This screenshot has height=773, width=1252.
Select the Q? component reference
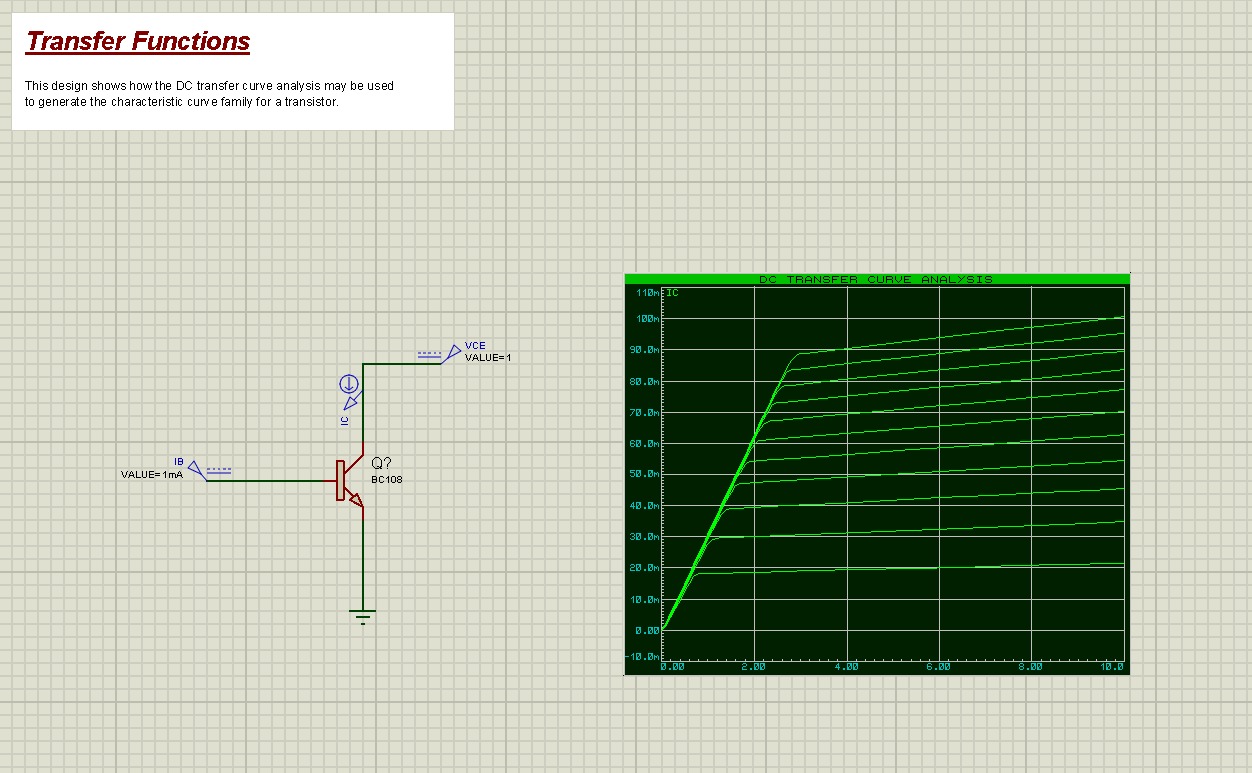tap(381, 464)
